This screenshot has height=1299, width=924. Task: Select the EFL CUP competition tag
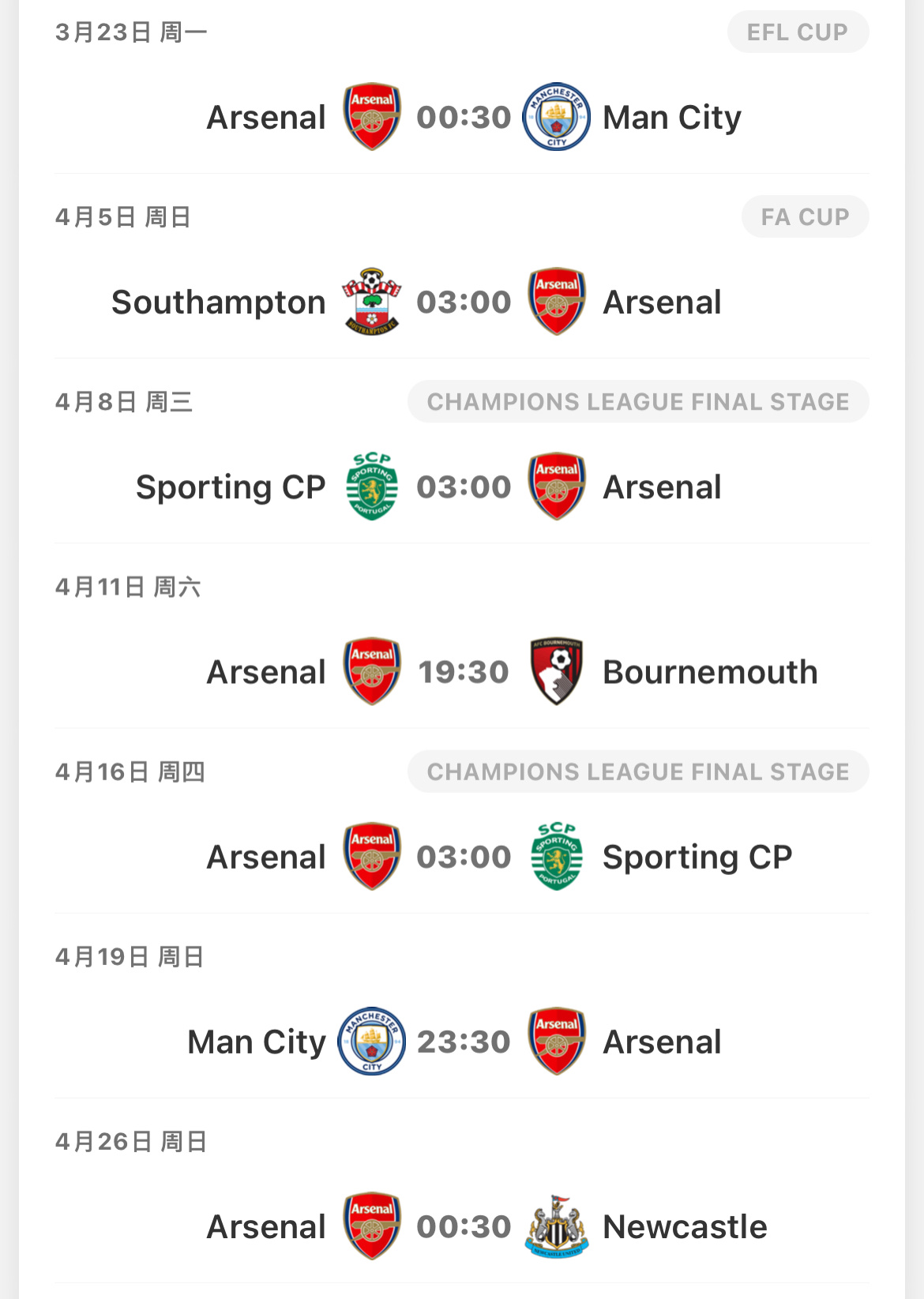[798, 32]
